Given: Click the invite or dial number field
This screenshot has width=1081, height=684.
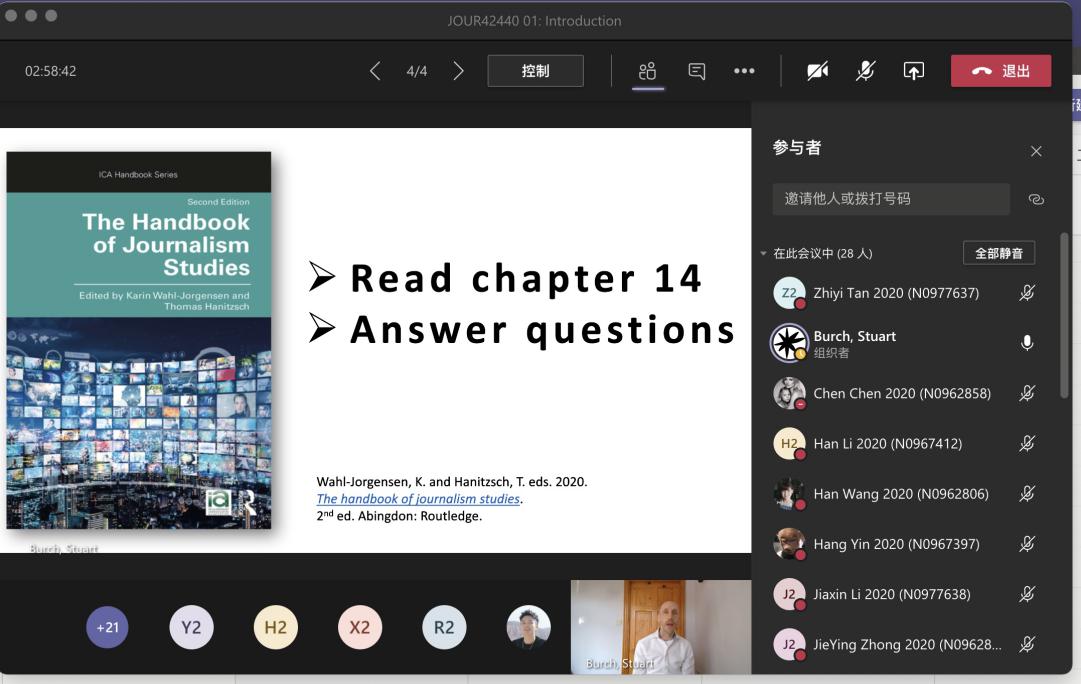Looking at the screenshot, I should pyautogui.click(x=890, y=199).
